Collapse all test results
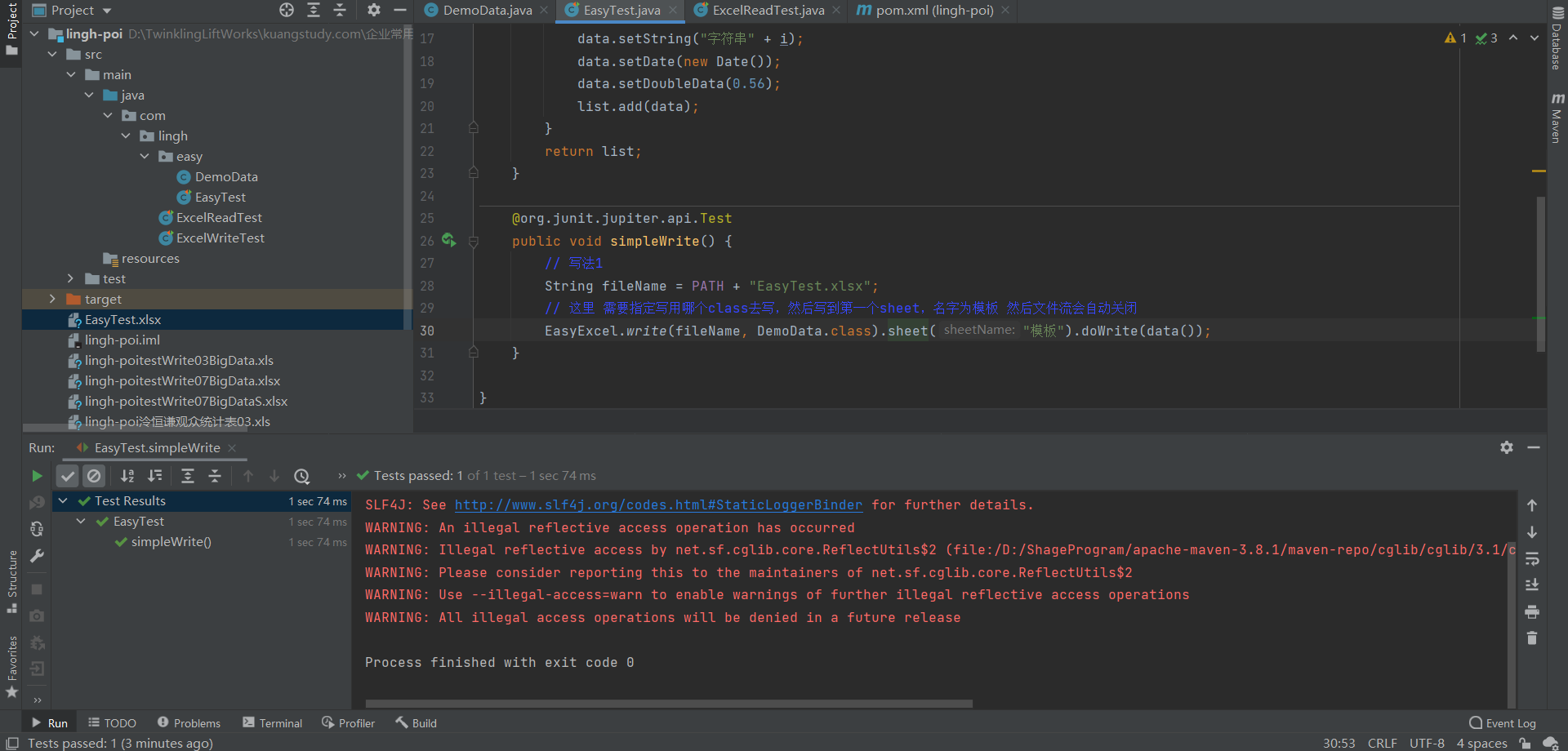Image resolution: width=1568 pixels, height=751 pixels. tap(215, 476)
